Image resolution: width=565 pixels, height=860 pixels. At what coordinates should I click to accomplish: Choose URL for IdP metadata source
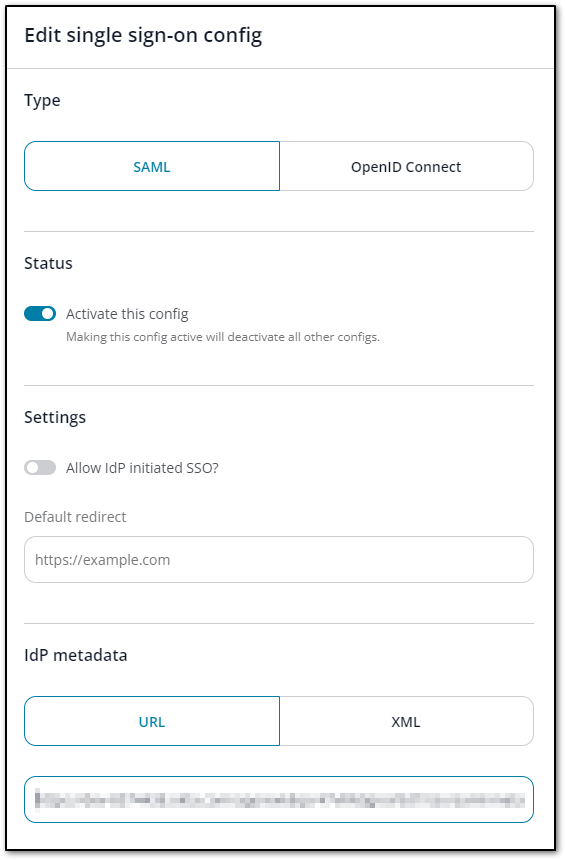click(152, 721)
